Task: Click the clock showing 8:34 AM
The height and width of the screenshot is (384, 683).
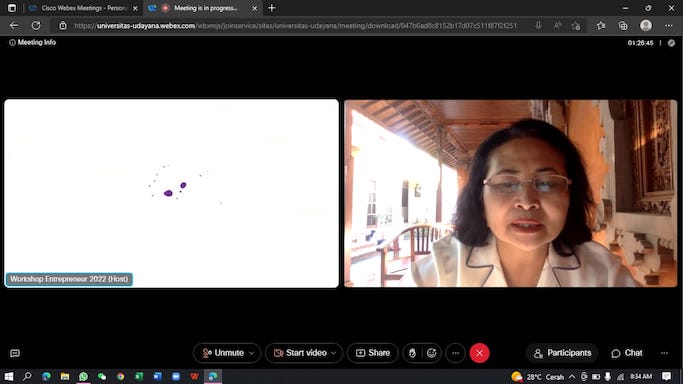Action: (x=641, y=376)
